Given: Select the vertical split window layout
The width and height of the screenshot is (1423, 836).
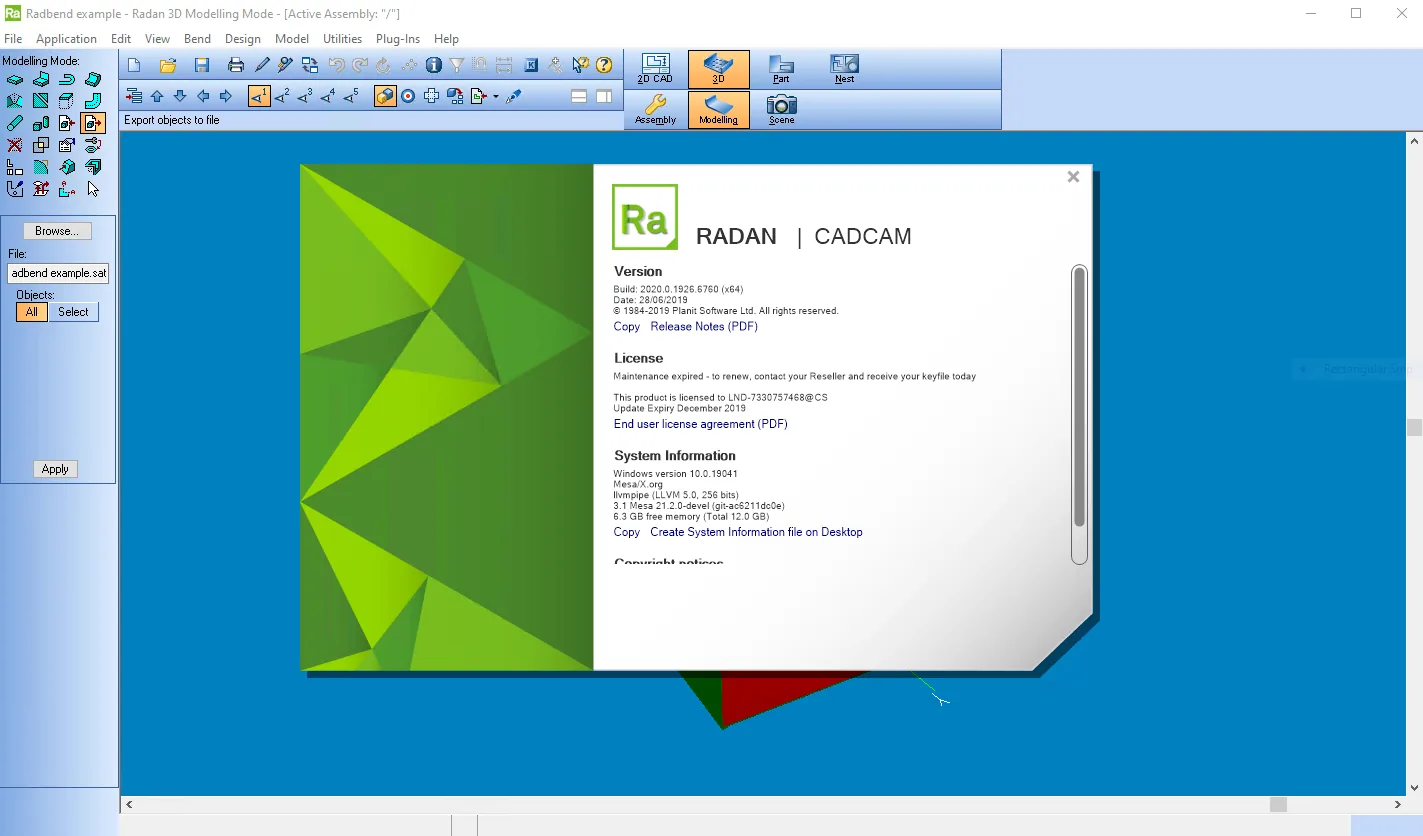Looking at the screenshot, I should click(x=604, y=96).
